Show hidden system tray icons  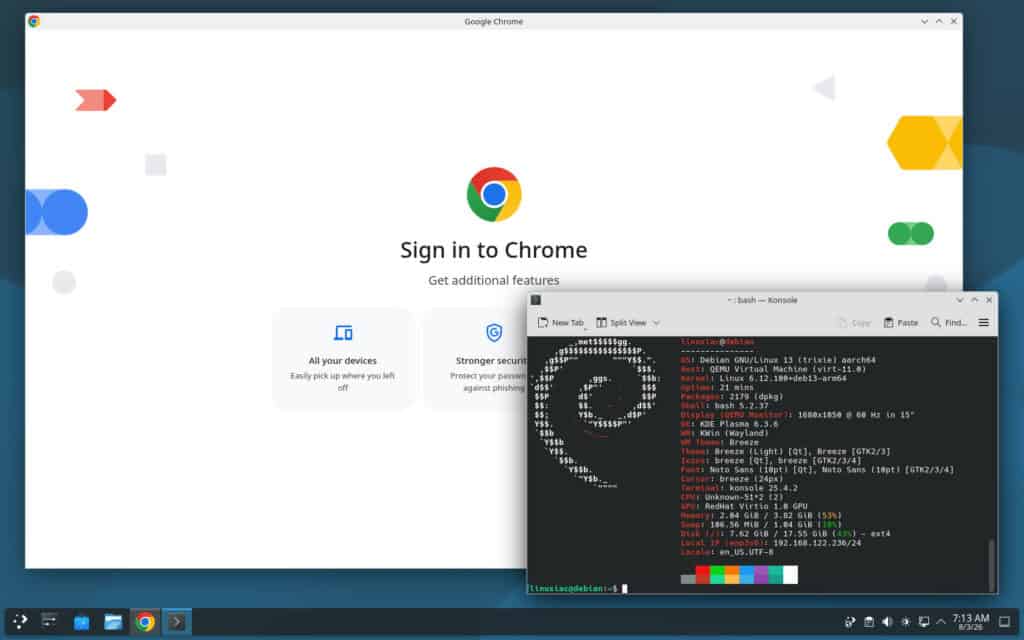(x=941, y=622)
